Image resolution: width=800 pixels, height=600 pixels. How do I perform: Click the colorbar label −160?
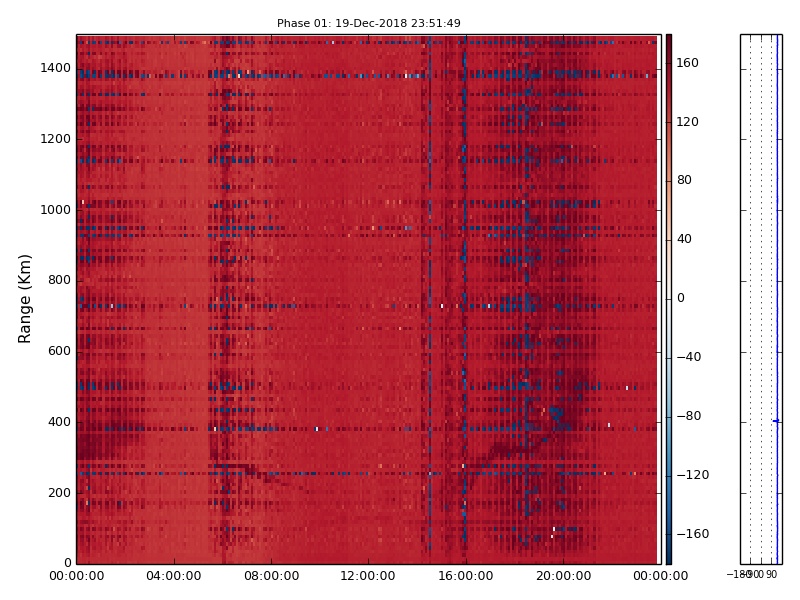coord(693,534)
